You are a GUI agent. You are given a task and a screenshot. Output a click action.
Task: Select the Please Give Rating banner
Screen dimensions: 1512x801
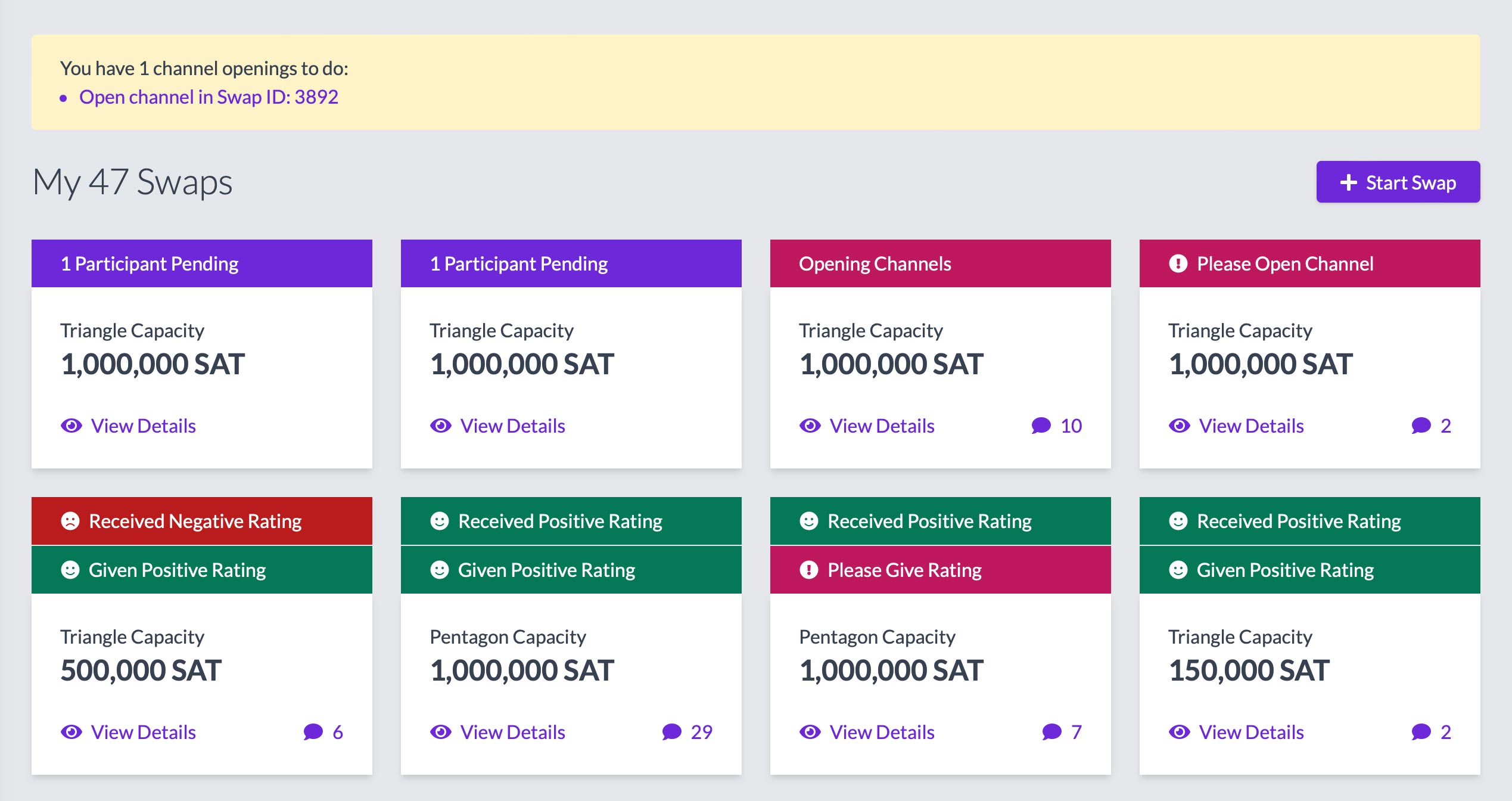click(x=940, y=570)
